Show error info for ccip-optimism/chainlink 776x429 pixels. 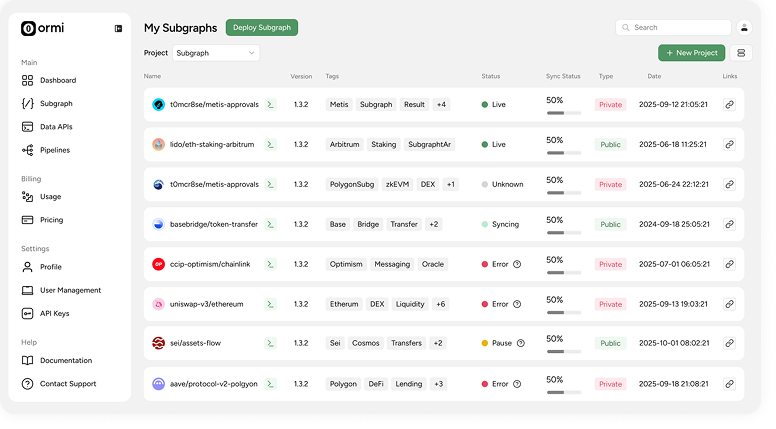point(517,264)
